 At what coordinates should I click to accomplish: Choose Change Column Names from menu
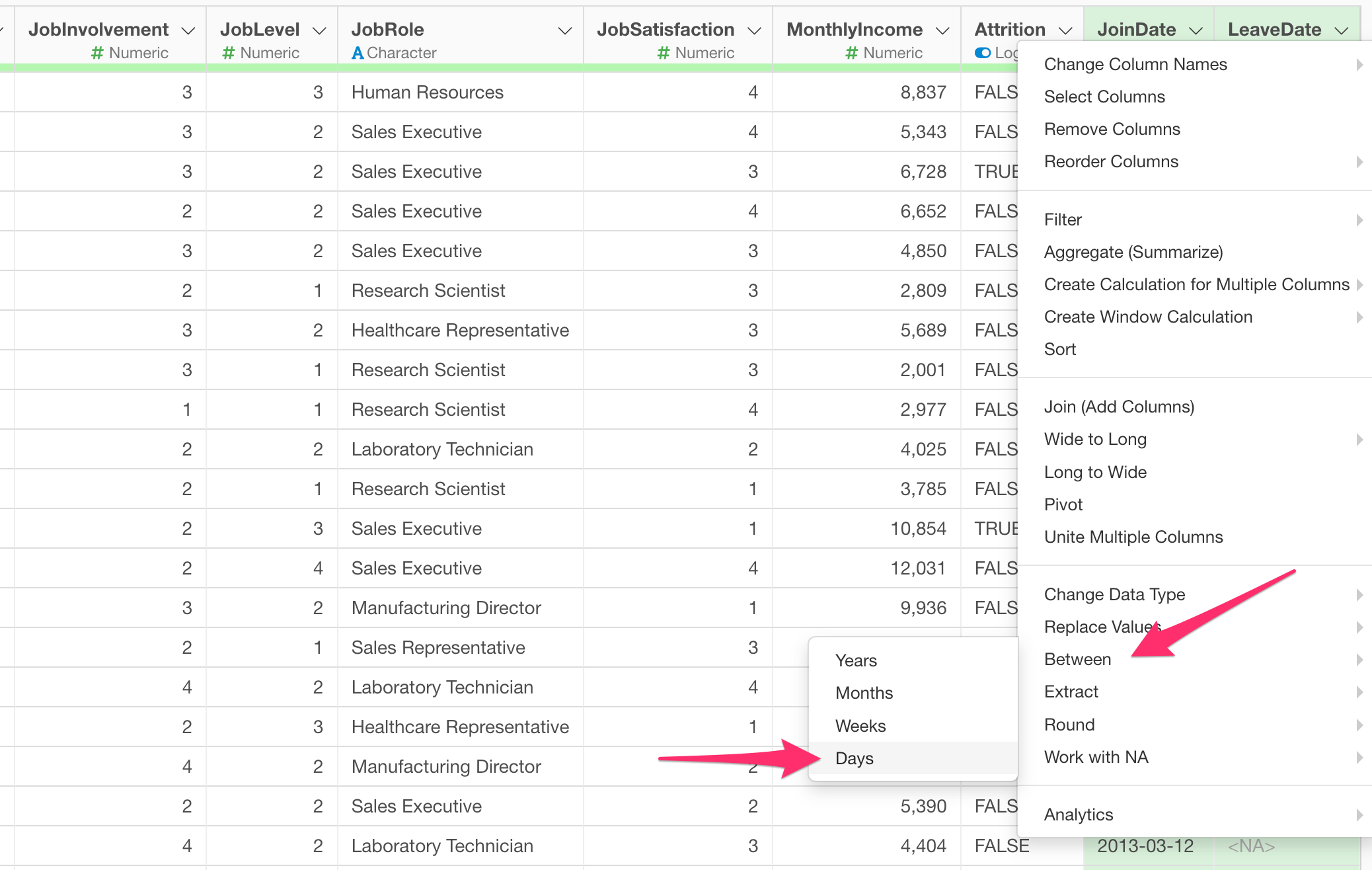[x=1195, y=64]
